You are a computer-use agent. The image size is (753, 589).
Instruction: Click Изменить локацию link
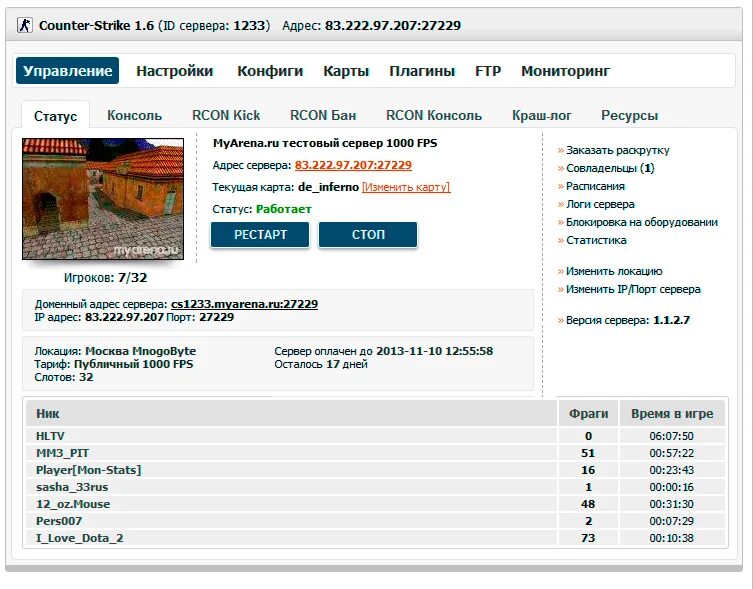pos(614,271)
